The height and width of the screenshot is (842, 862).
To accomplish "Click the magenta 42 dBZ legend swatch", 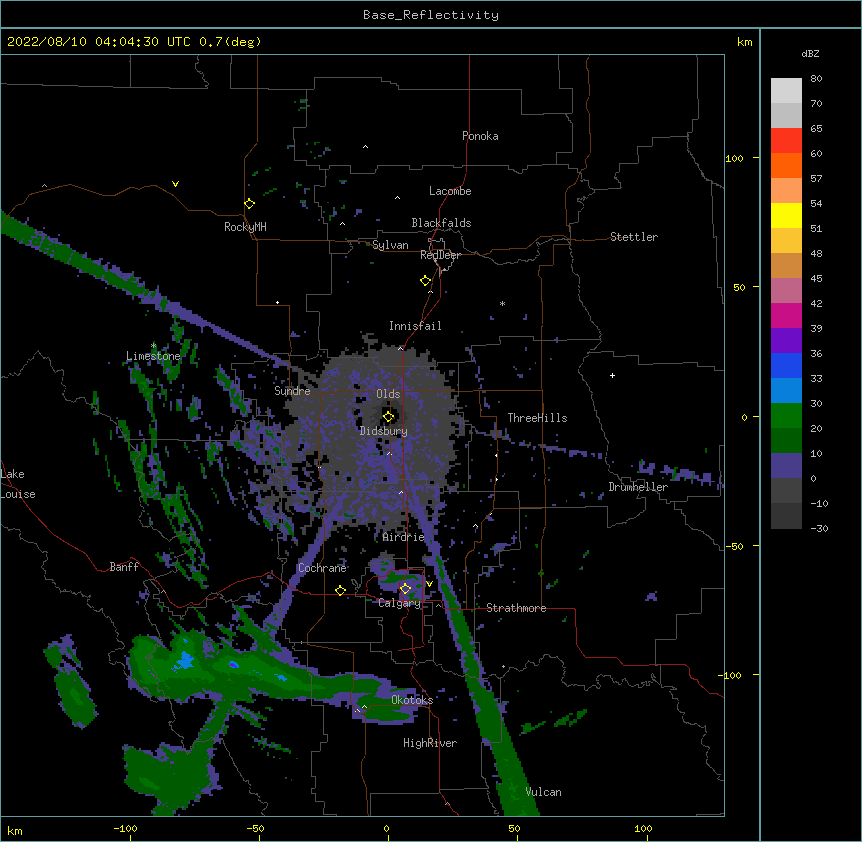I will [786, 316].
